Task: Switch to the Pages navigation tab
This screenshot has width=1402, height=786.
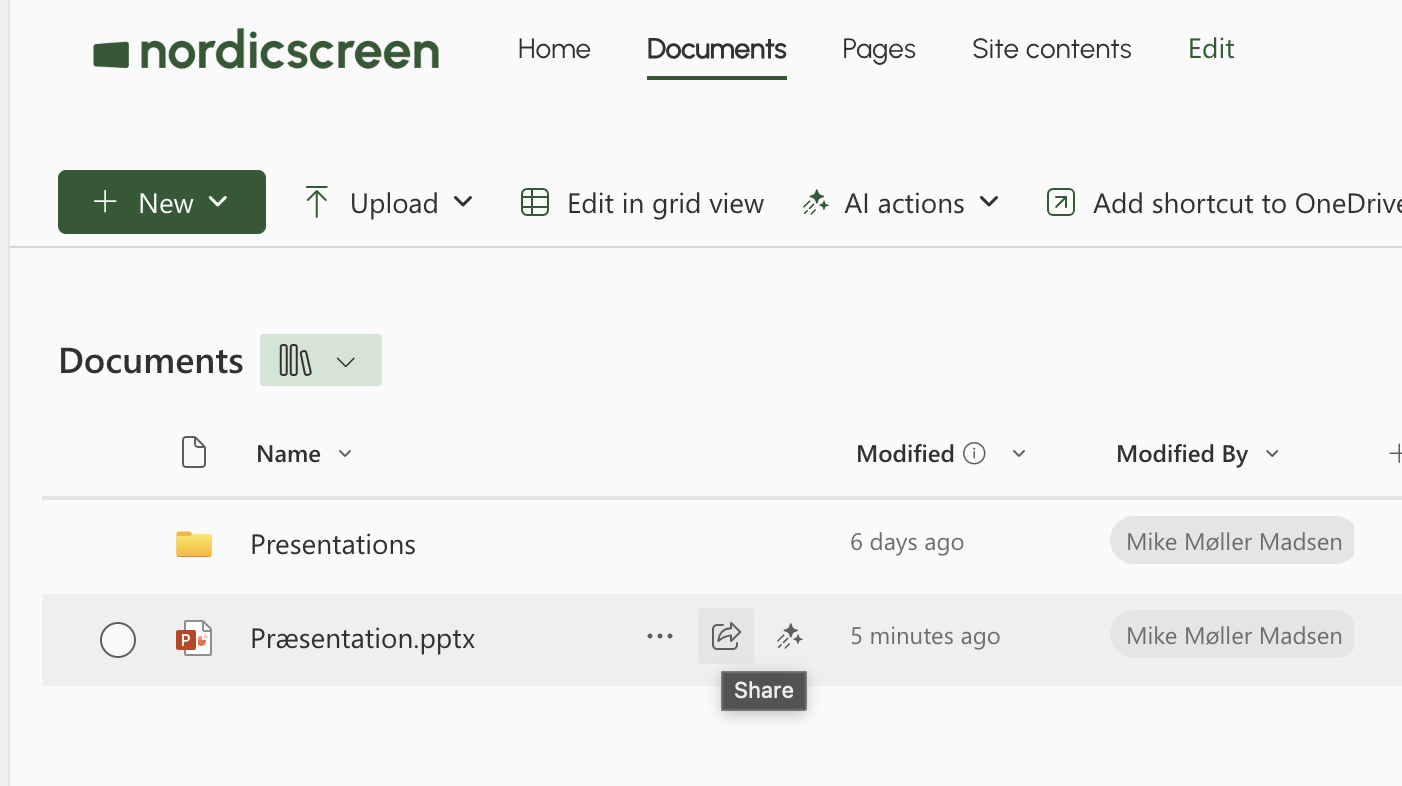Action: pos(878,49)
